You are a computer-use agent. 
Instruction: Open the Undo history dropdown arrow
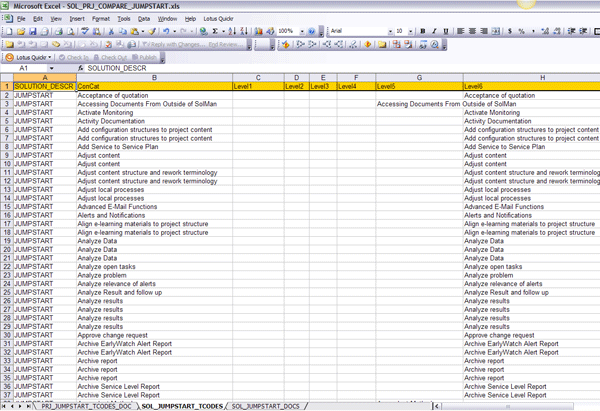point(174,31)
